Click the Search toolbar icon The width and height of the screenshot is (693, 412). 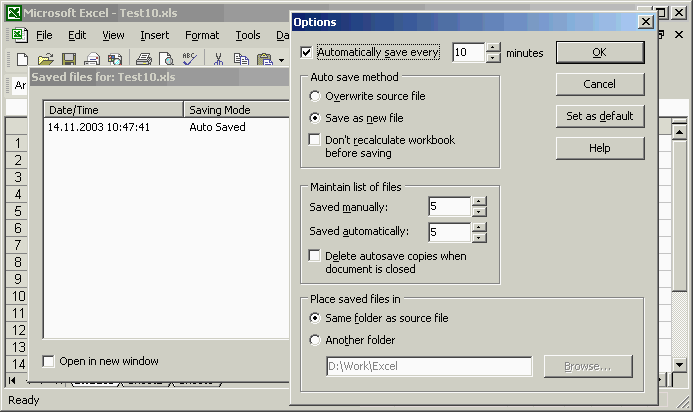click(x=115, y=58)
